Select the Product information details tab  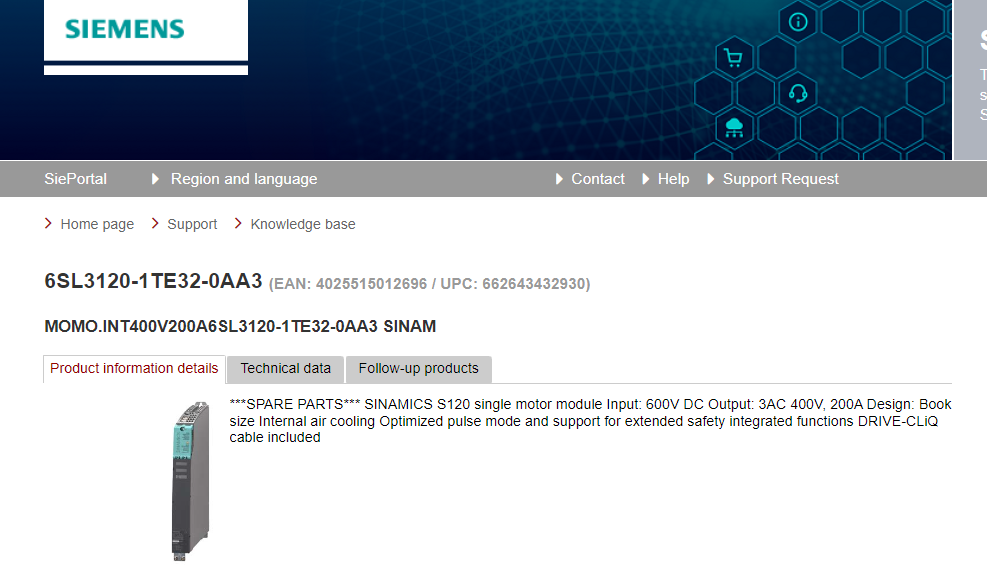point(134,368)
